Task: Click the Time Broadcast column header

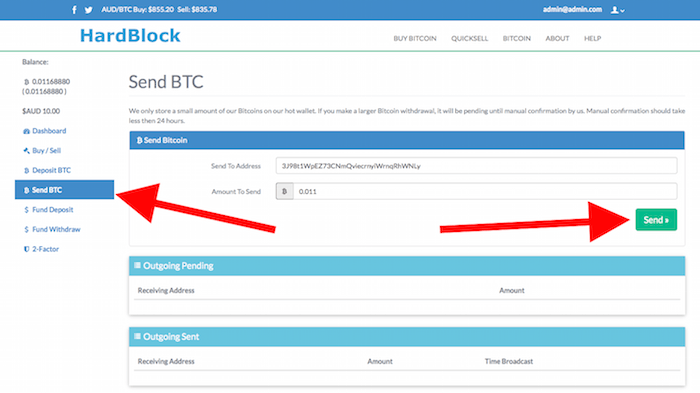Action: [509, 361]
